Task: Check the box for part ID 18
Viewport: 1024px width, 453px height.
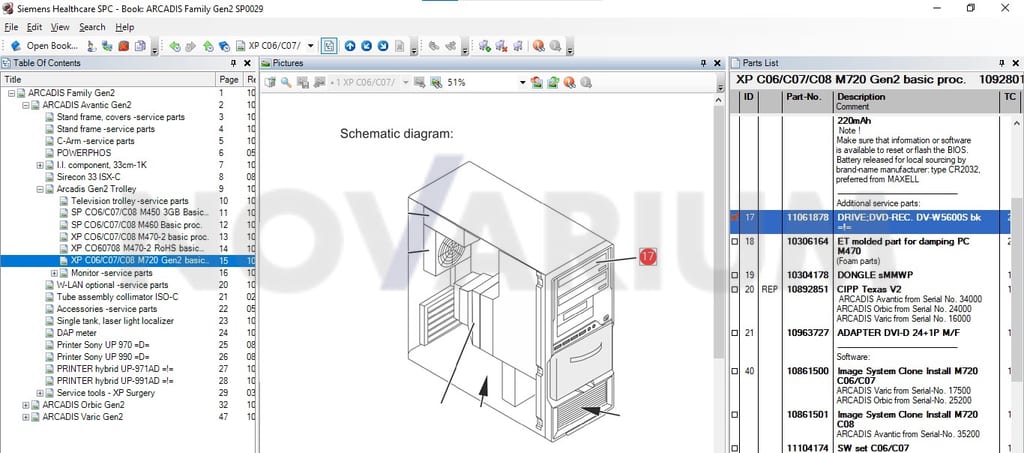Action: click(735, 242)
